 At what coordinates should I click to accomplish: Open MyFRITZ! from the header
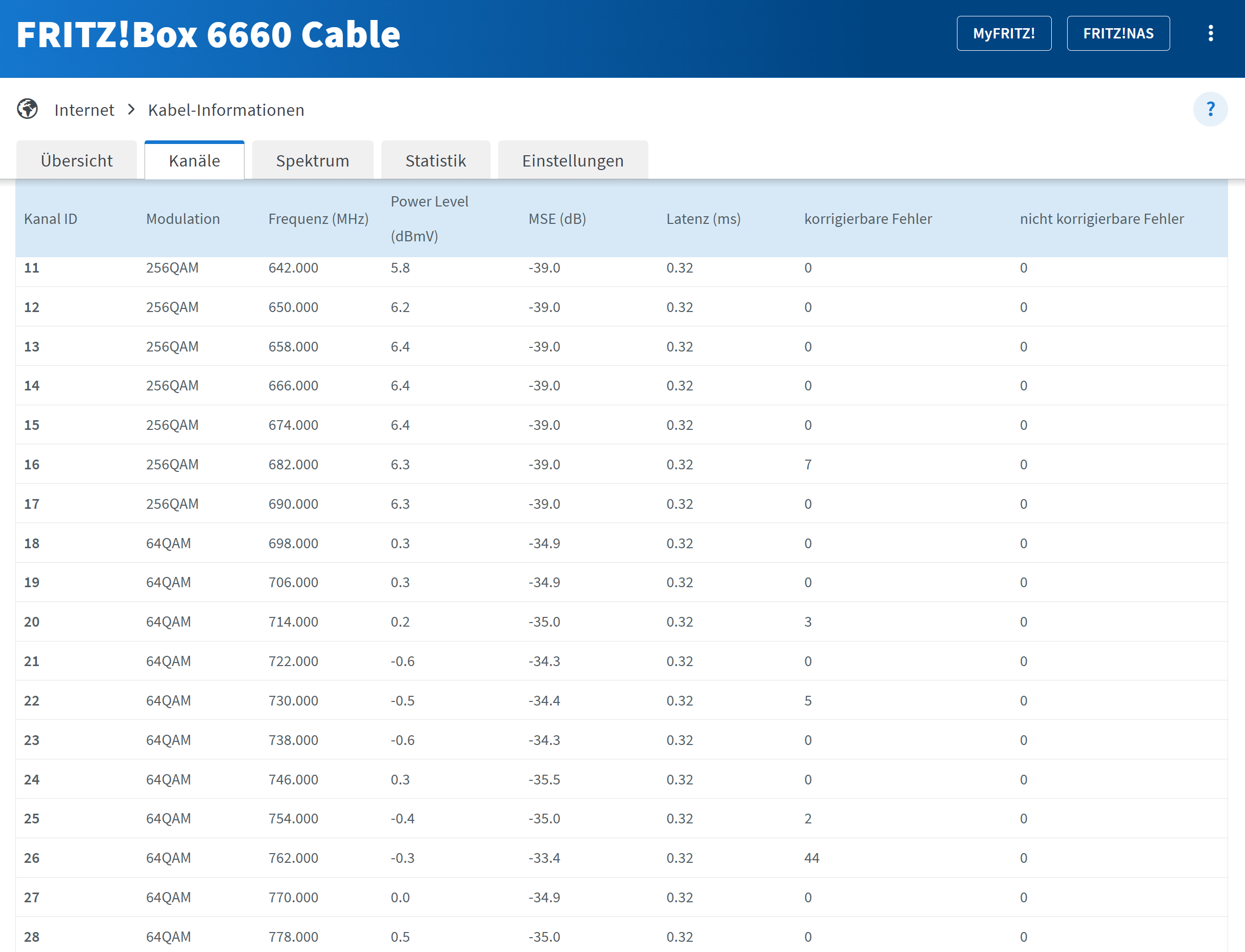point(1004,33)
